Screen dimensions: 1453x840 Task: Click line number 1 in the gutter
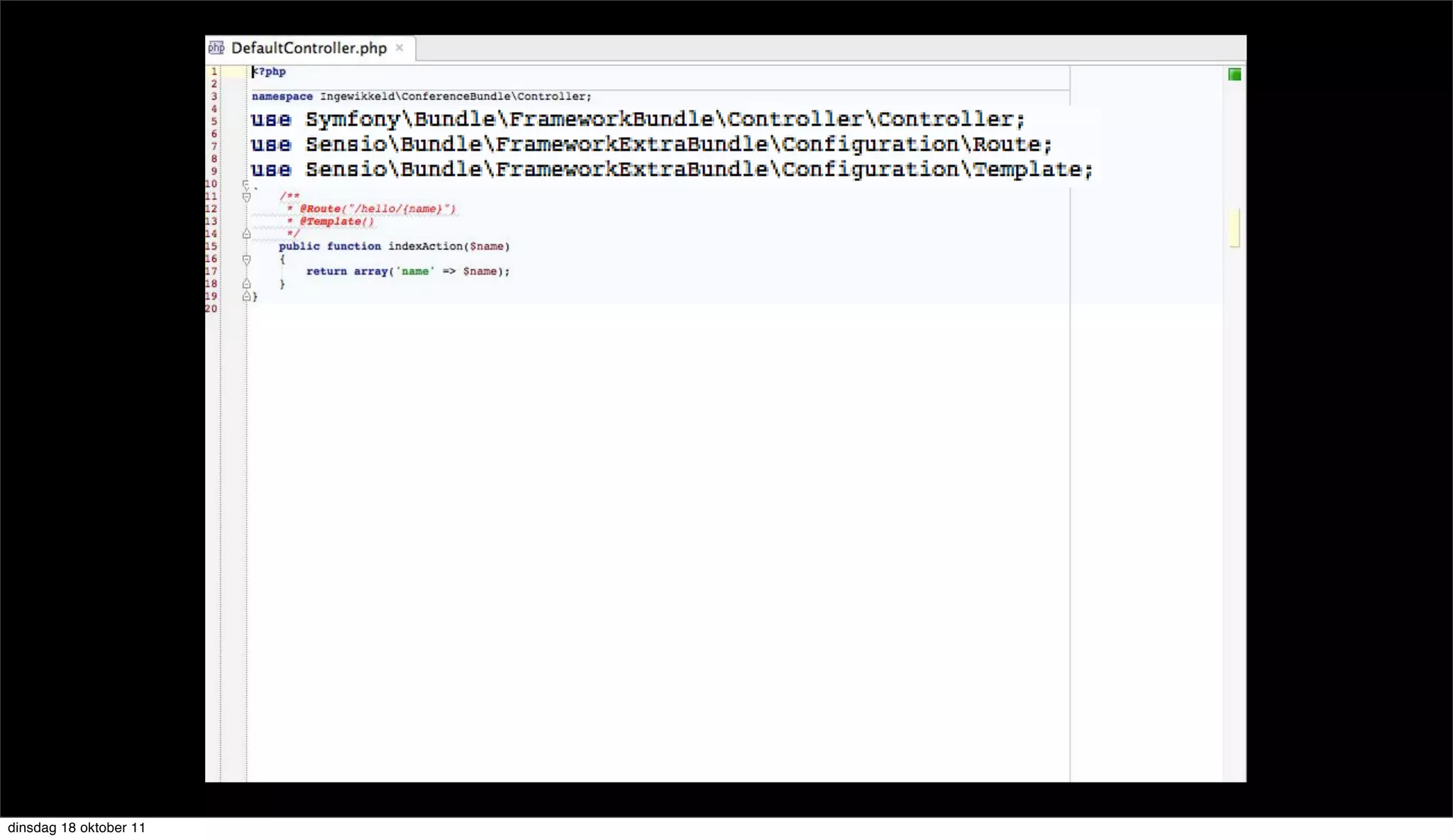point(214,72)
